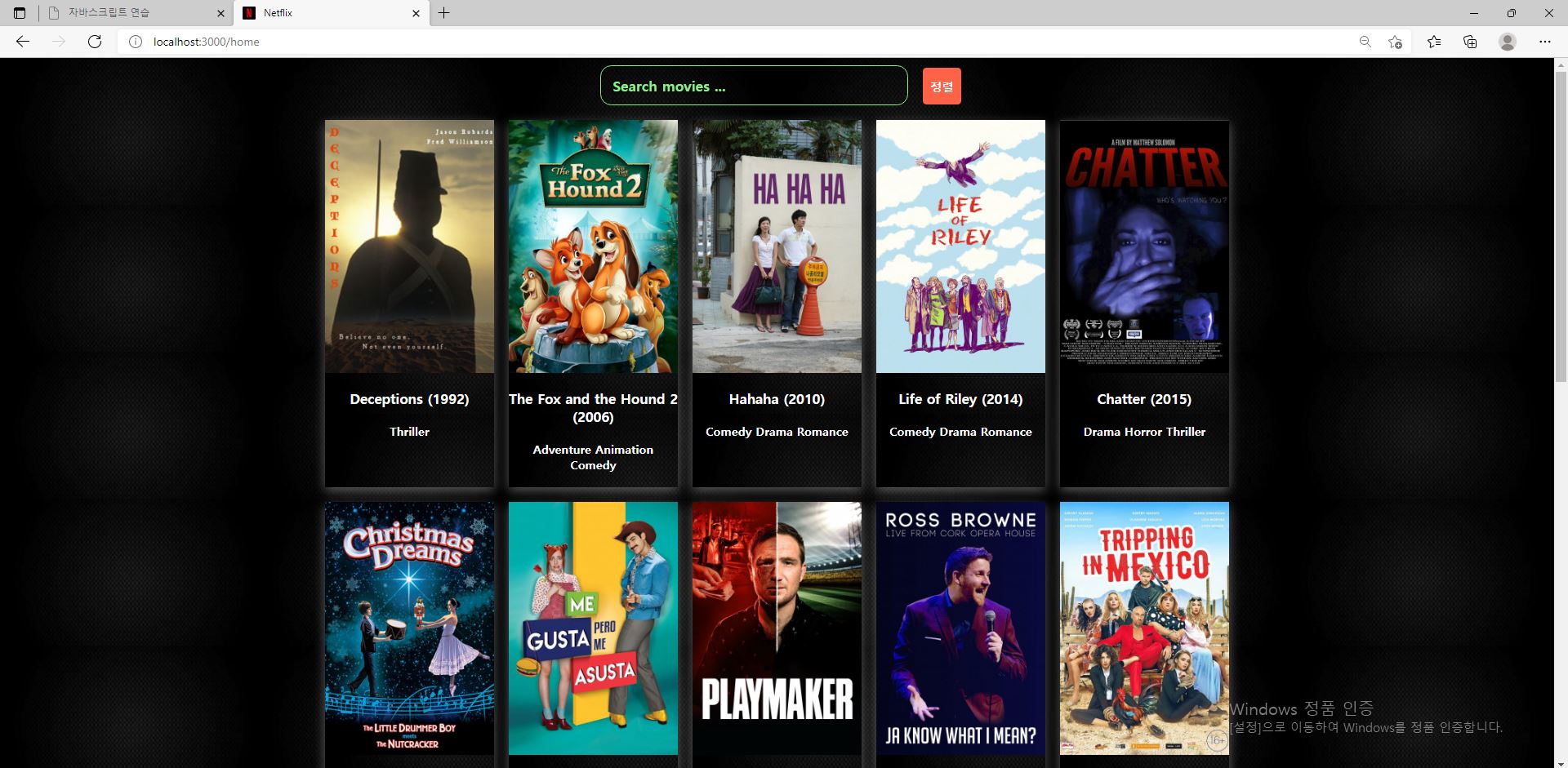Select the Netflix tab

332,13
